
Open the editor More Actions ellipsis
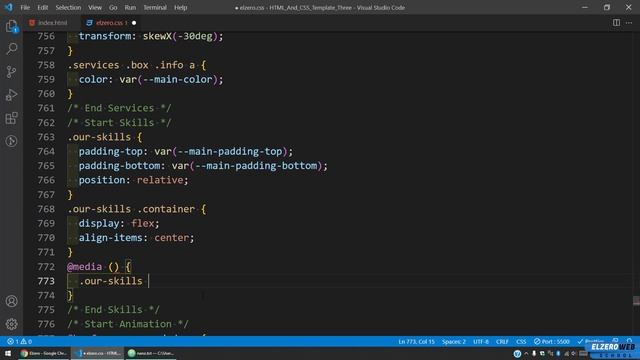pyautogui.click(x=629, y=22)
